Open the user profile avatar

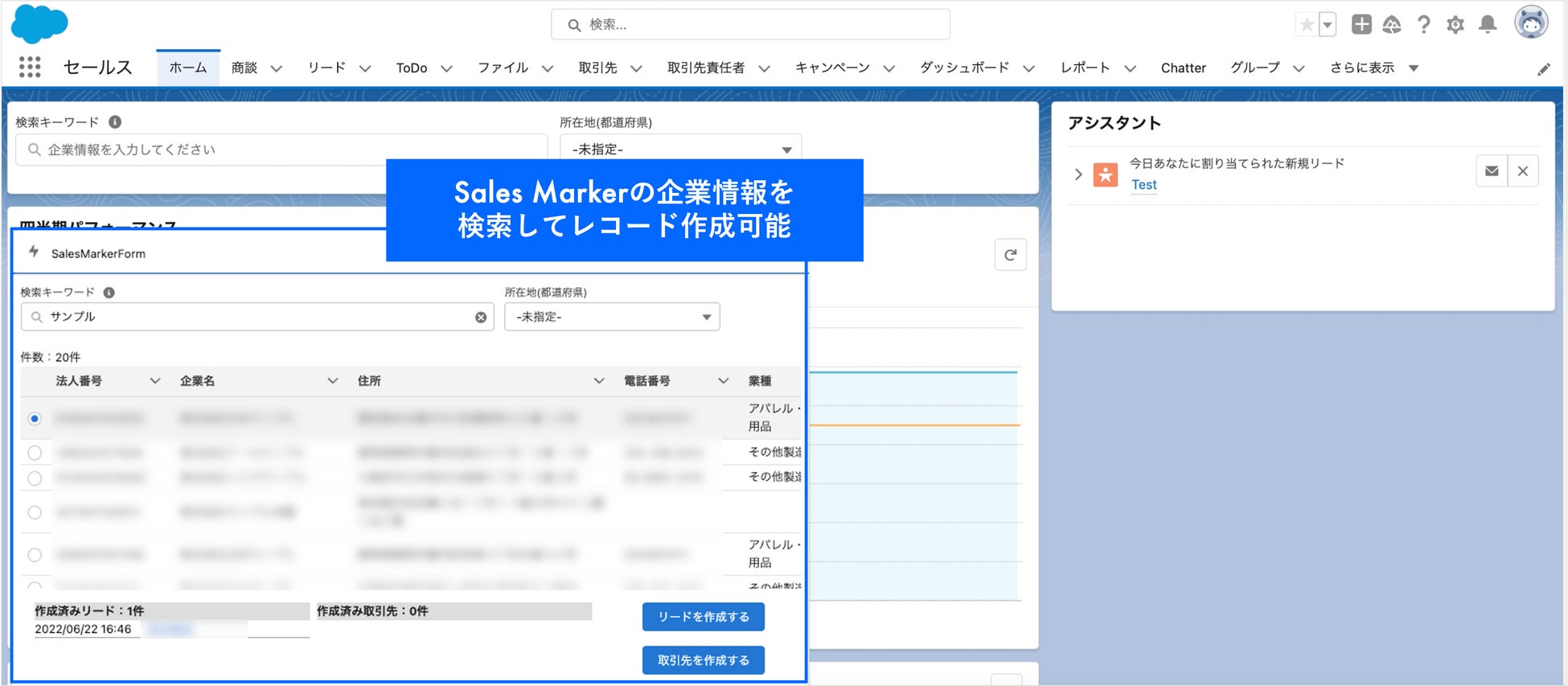(x=1531, y=23)
